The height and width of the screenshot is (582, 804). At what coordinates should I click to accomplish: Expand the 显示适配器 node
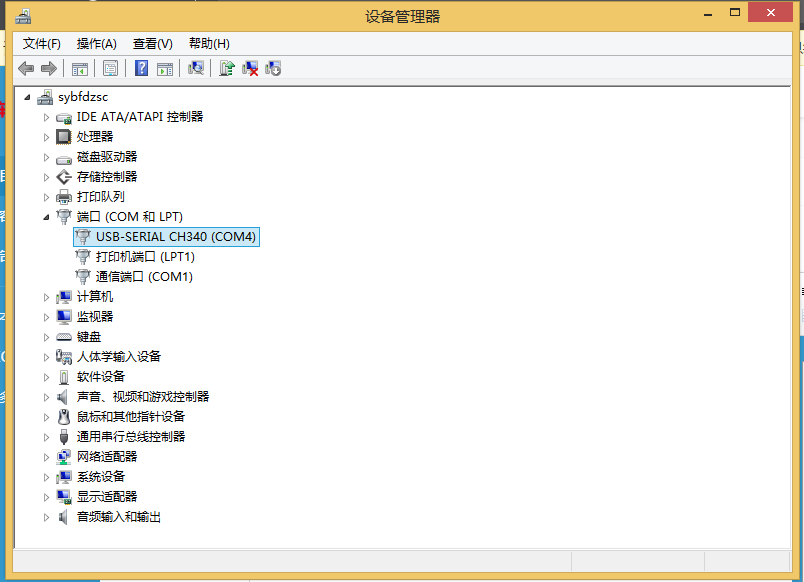click(x=46, y=497)
